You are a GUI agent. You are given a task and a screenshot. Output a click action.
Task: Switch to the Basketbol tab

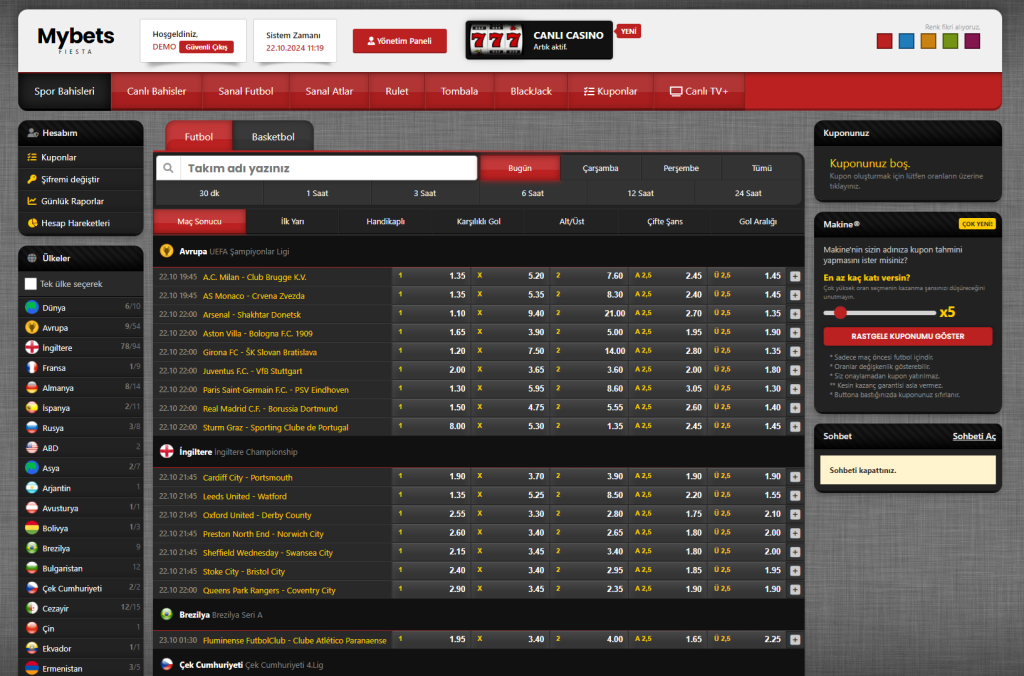[x=273, y=137]
